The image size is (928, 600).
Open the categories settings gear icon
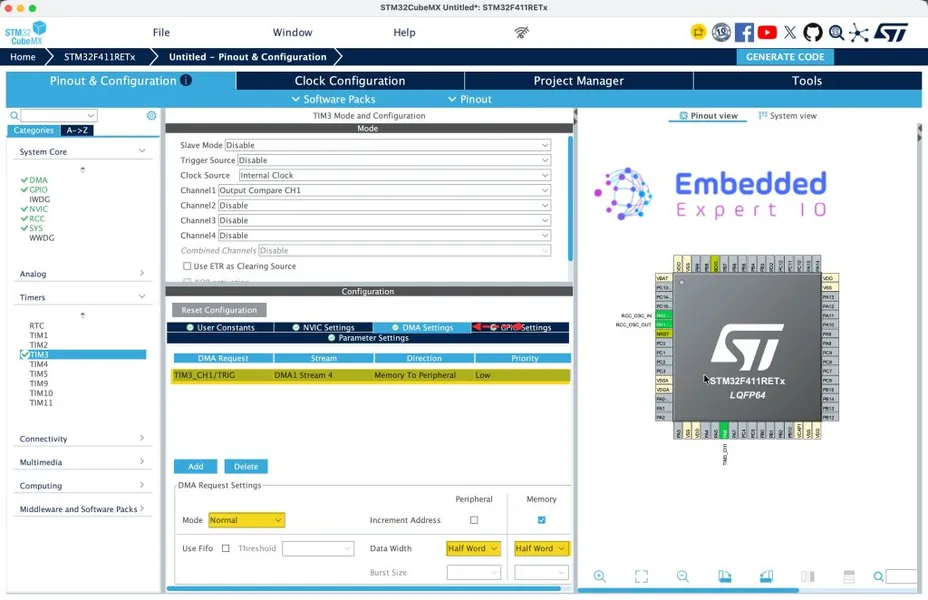[x=152, y=115]
